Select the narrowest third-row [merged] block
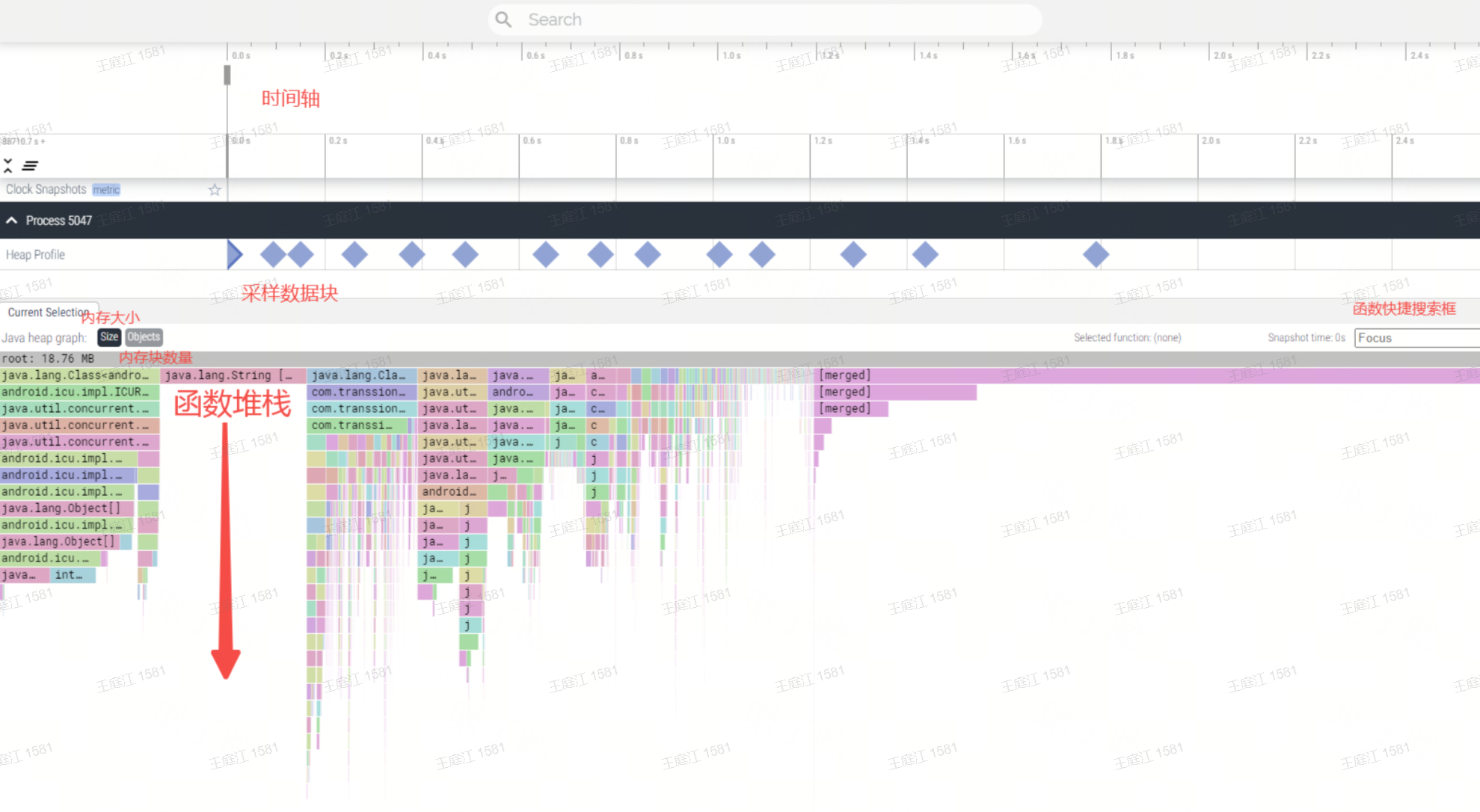 click(851, 409)
